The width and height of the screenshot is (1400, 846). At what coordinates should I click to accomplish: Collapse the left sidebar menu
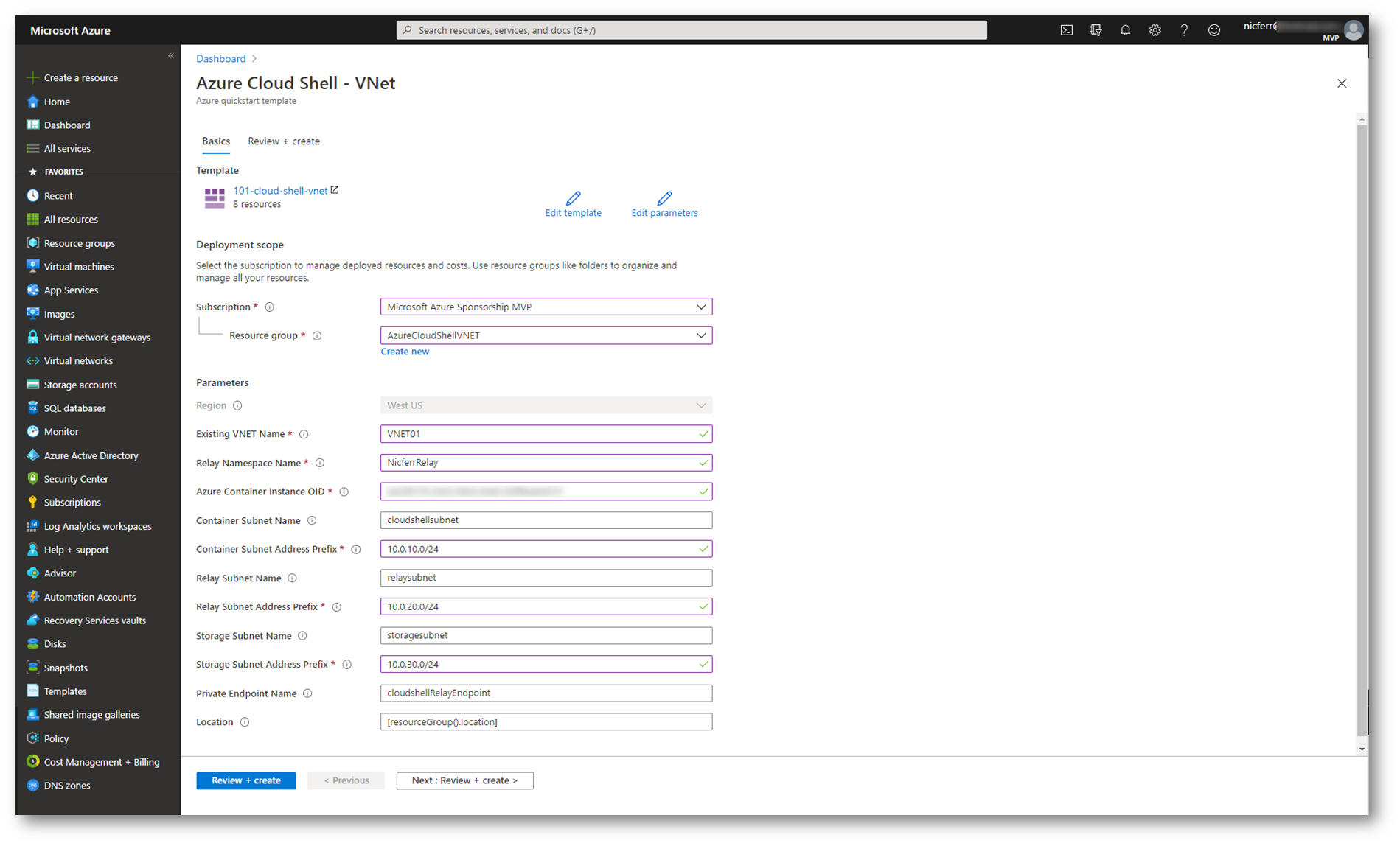170,56
